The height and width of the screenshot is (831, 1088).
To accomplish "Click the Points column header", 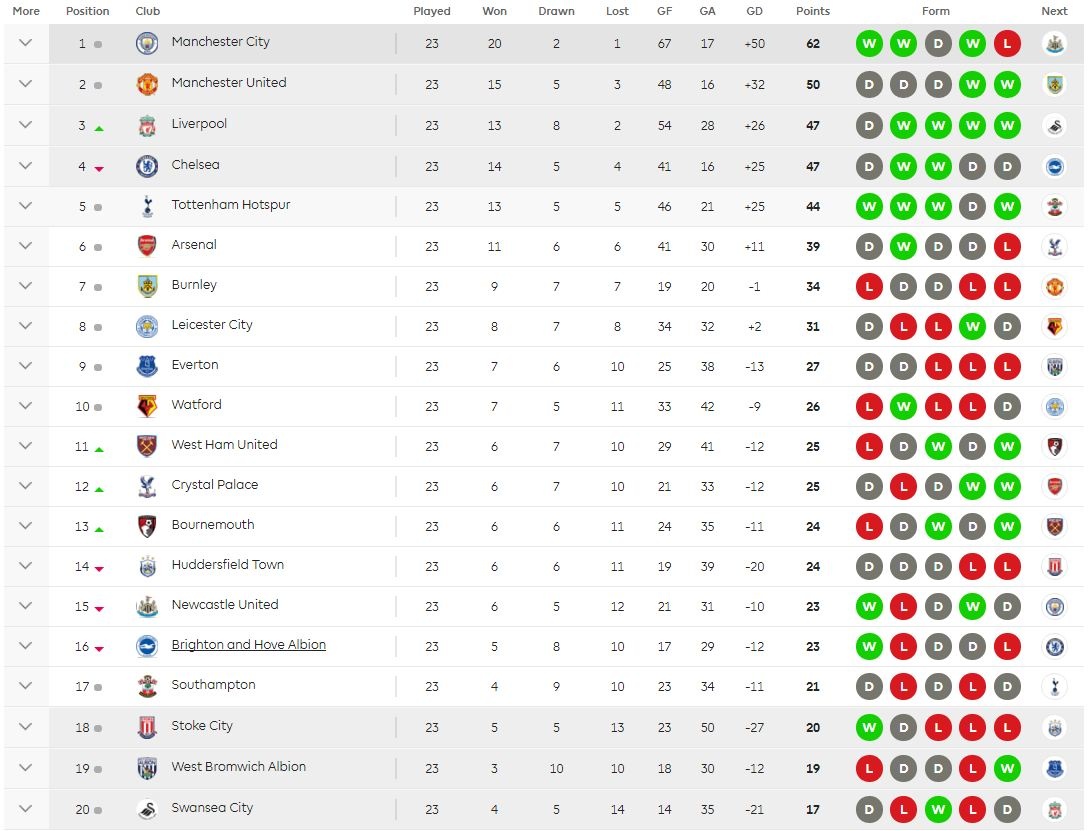I will click(813, 11).
